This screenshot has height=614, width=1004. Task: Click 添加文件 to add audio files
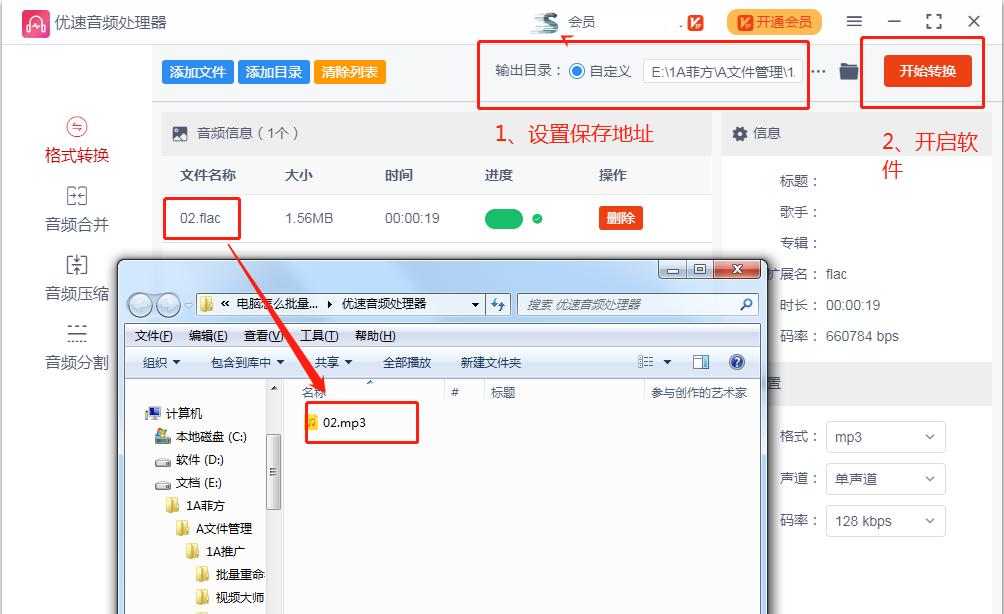tap(197, 72)
